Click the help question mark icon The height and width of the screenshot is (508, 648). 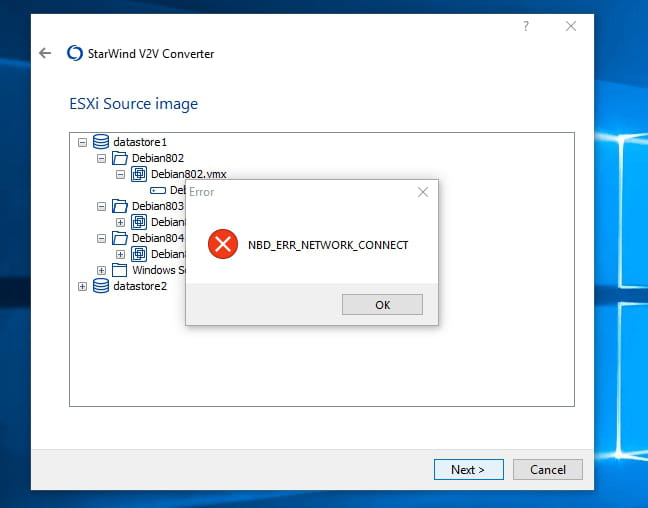[526, 26]
